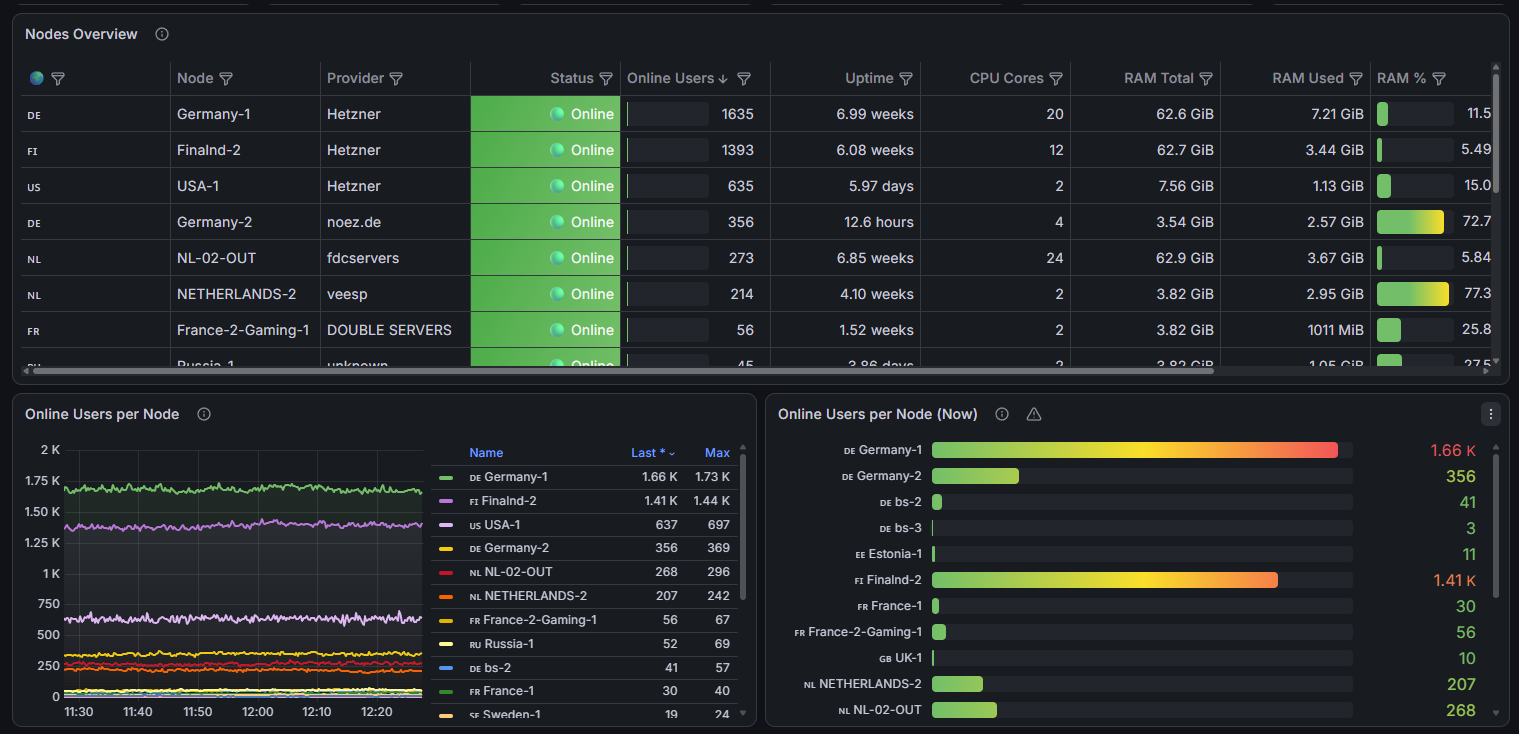Click the Germany-1 gradient bar gauge
Image resolution: width=1519 pixels, height=734 pixels.
[1135, 450]
